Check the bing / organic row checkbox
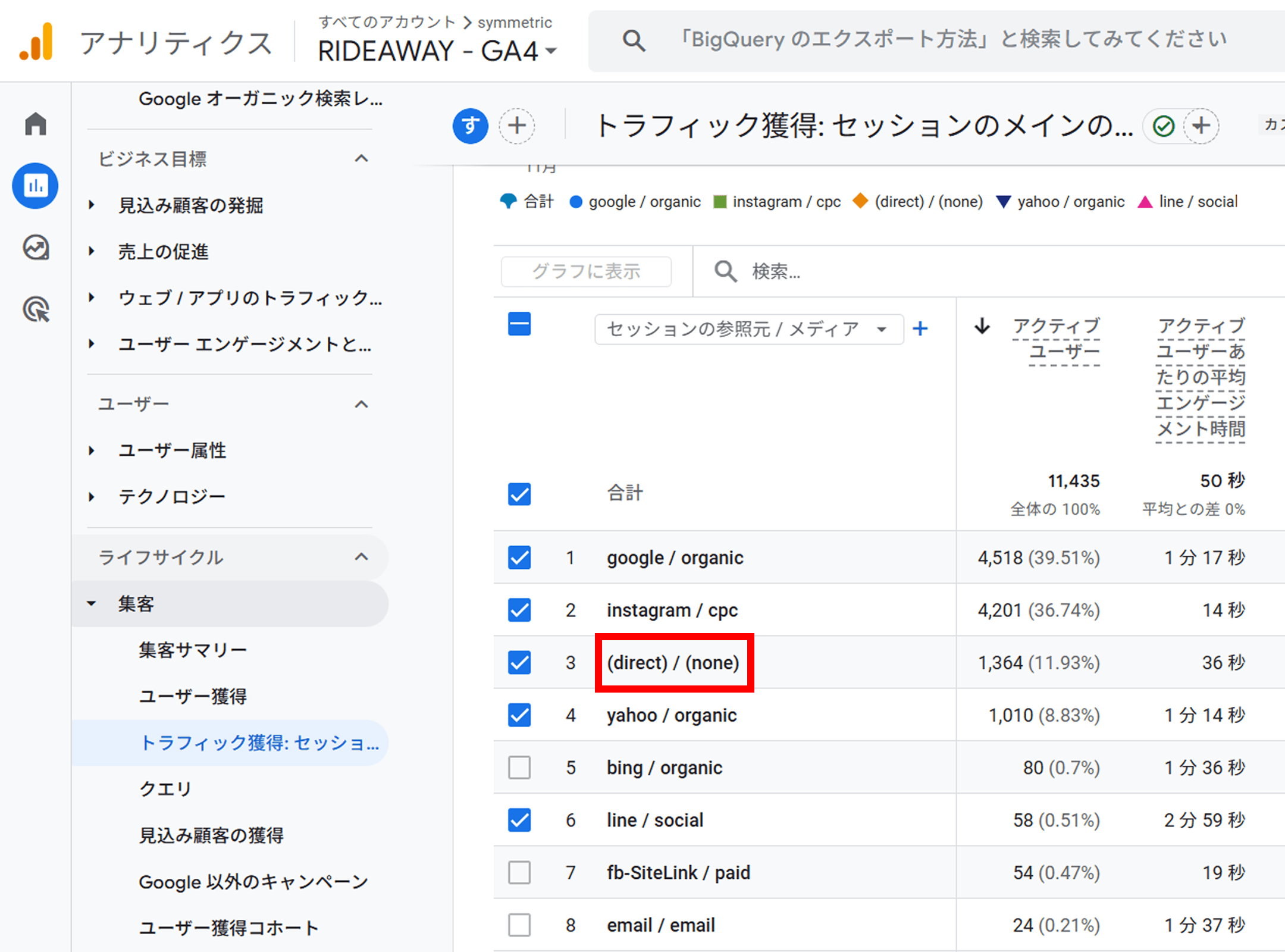 pyautogui.click(x=519, y=768)
